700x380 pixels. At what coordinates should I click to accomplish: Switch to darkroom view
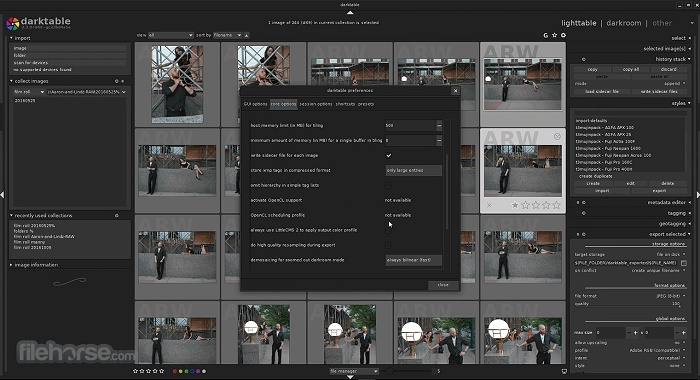[x=624, y=23]
